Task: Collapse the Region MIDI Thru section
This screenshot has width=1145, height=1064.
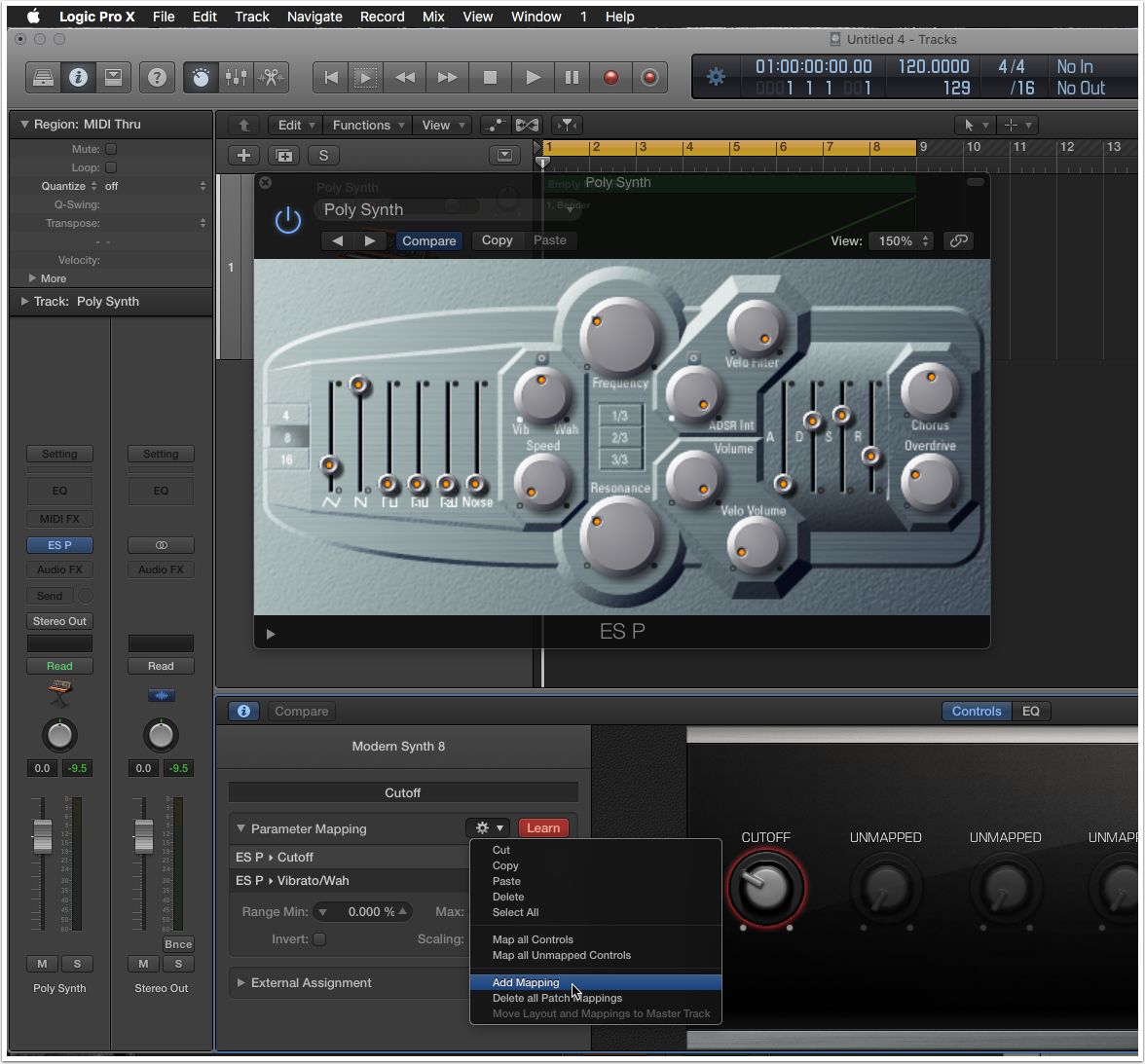Action: [25, 125]
